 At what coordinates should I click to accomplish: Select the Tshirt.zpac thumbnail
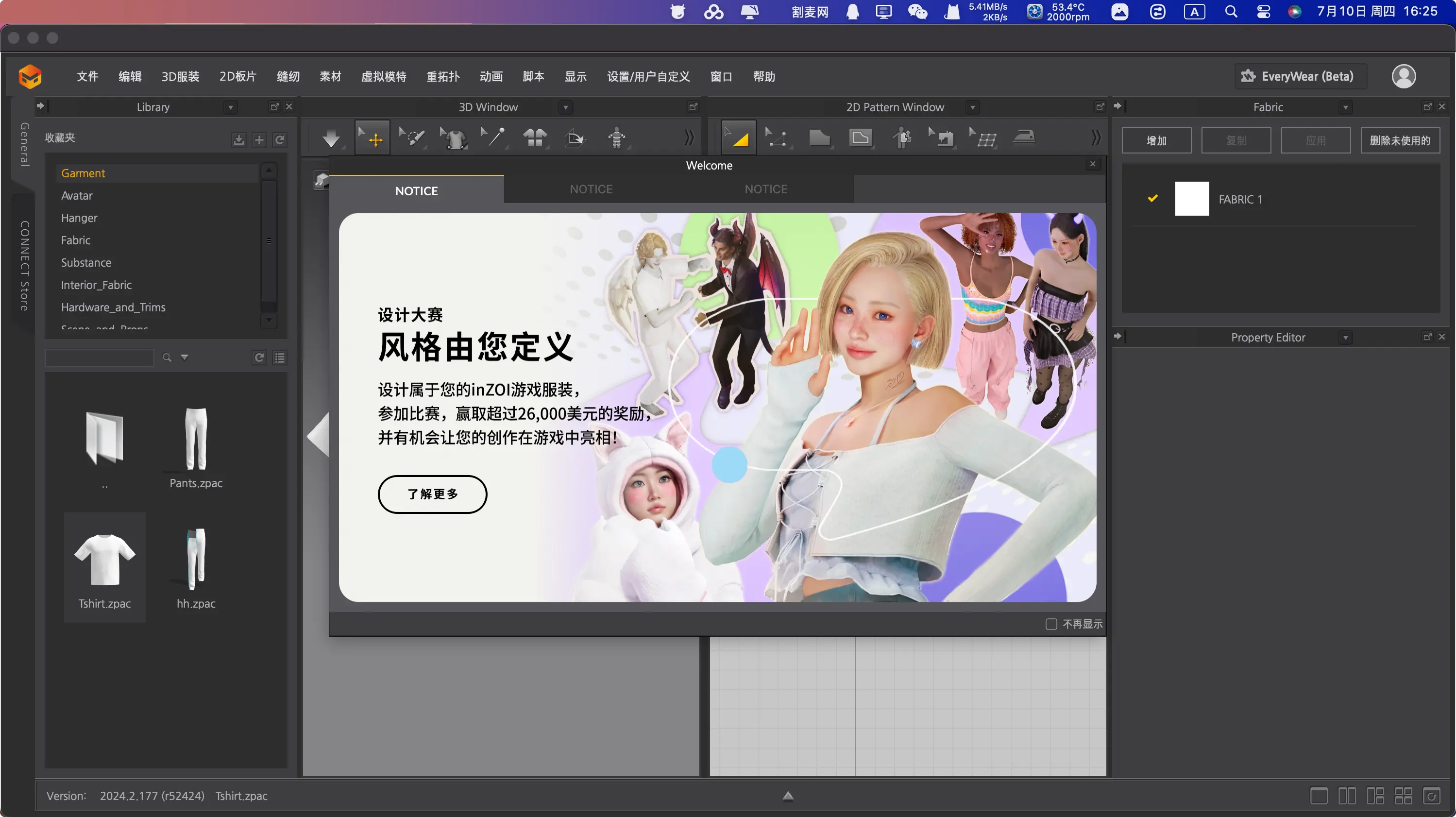[x=104, y=560]
